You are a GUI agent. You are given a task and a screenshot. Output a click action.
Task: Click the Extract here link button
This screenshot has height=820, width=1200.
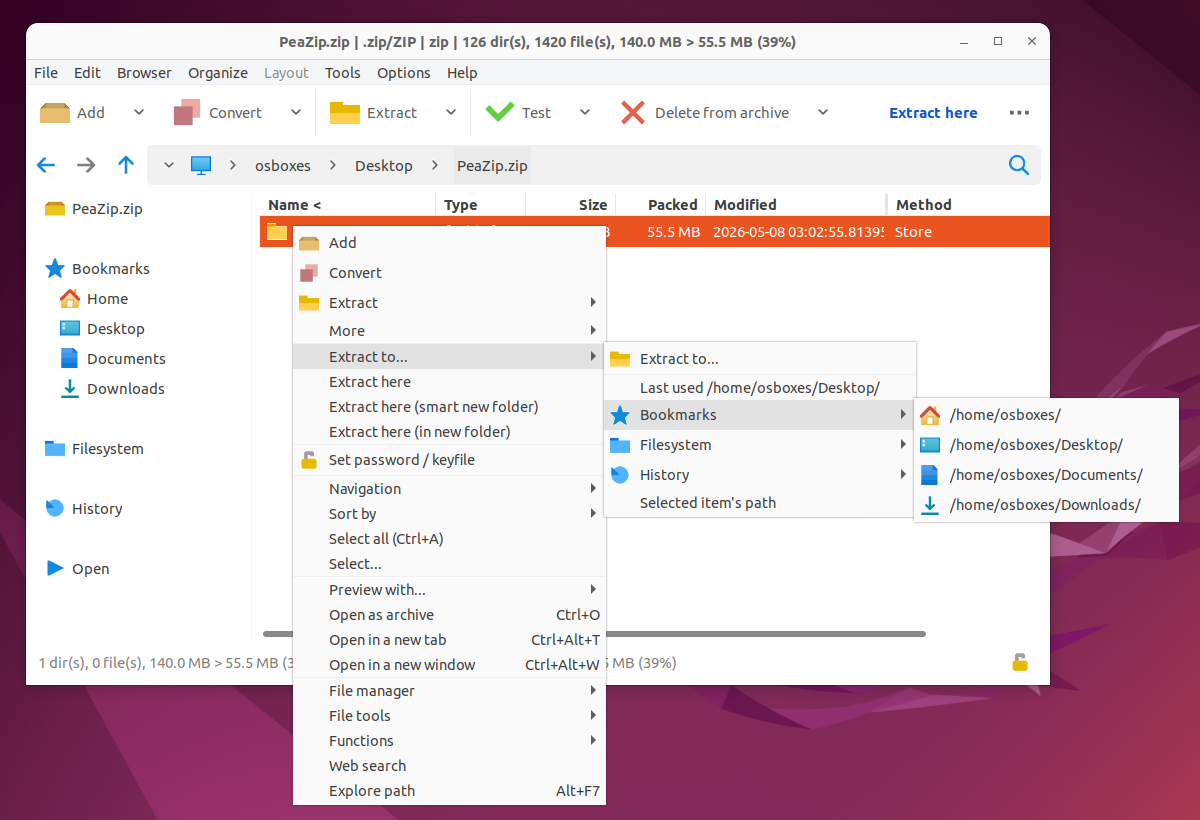[933, 113]
